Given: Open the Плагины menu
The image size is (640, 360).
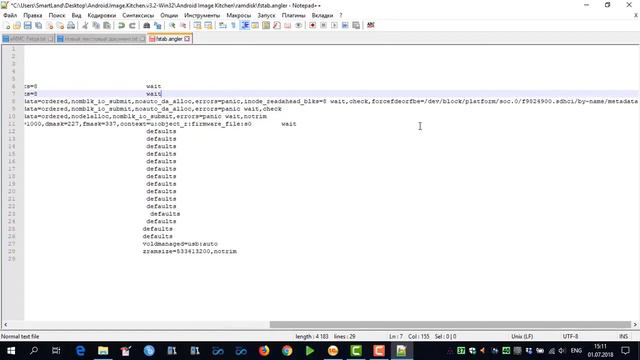Looking at the screenshot, I should (x=293, y=15).
